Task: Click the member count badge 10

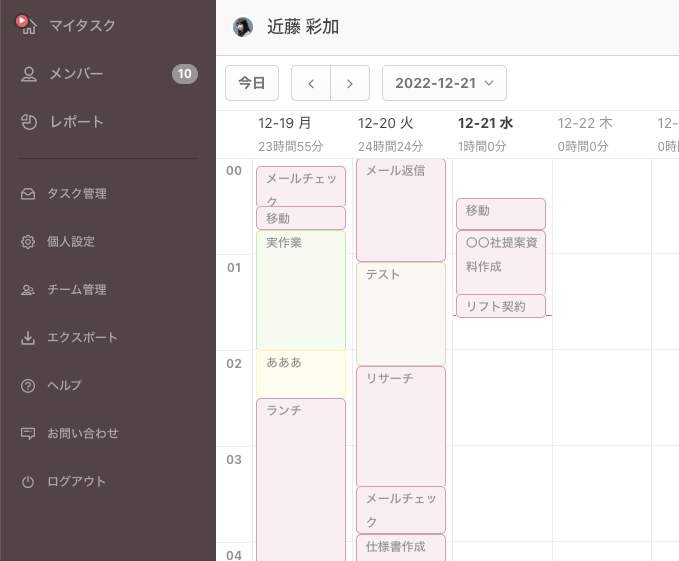Action: coord(185,74)
